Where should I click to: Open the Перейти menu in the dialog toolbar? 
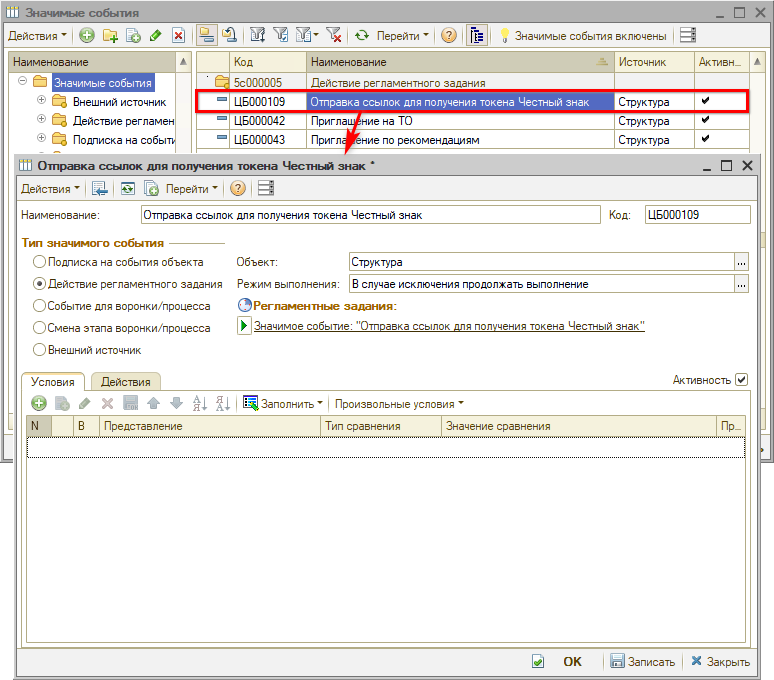coord(191,188)
